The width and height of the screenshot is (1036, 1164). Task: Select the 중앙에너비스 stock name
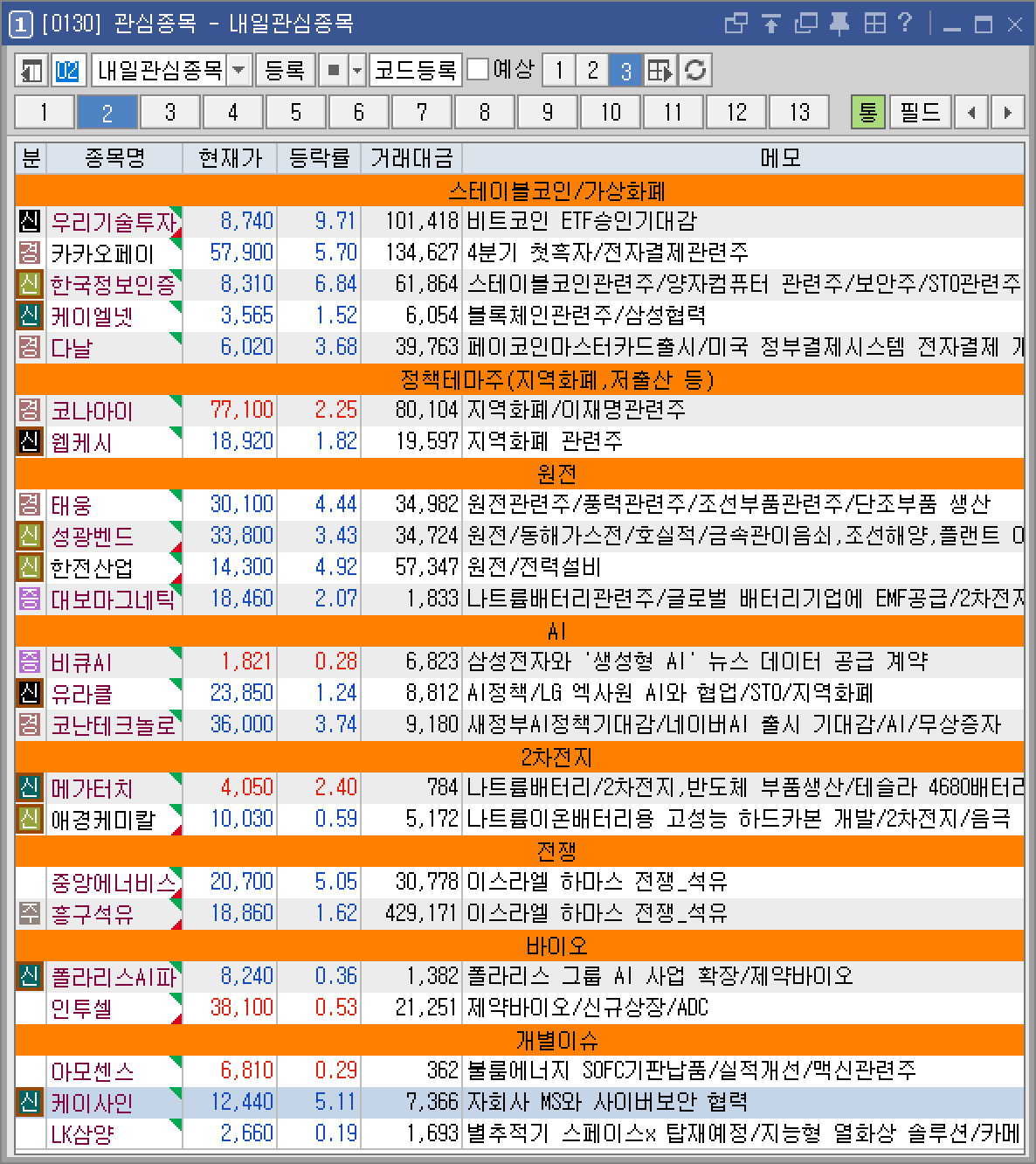113,883
